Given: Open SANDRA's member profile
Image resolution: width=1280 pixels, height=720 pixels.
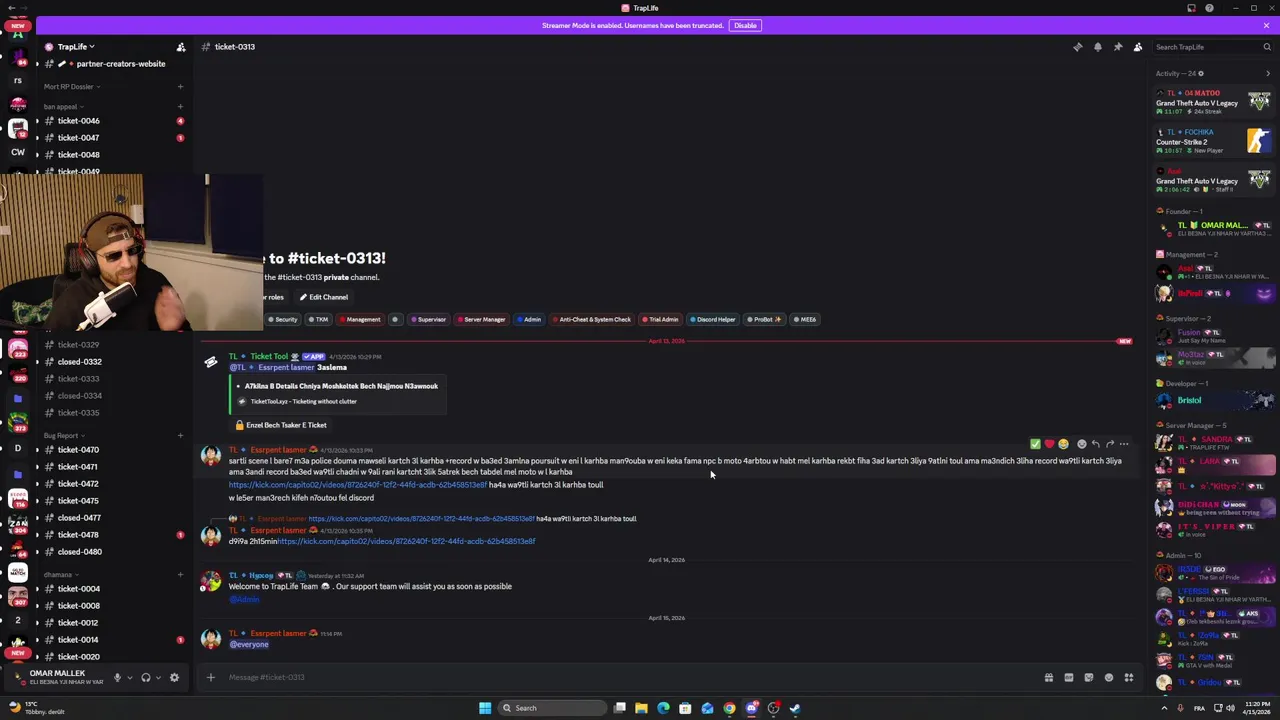Looking at the screenshot, I should tap(1214, 443).
